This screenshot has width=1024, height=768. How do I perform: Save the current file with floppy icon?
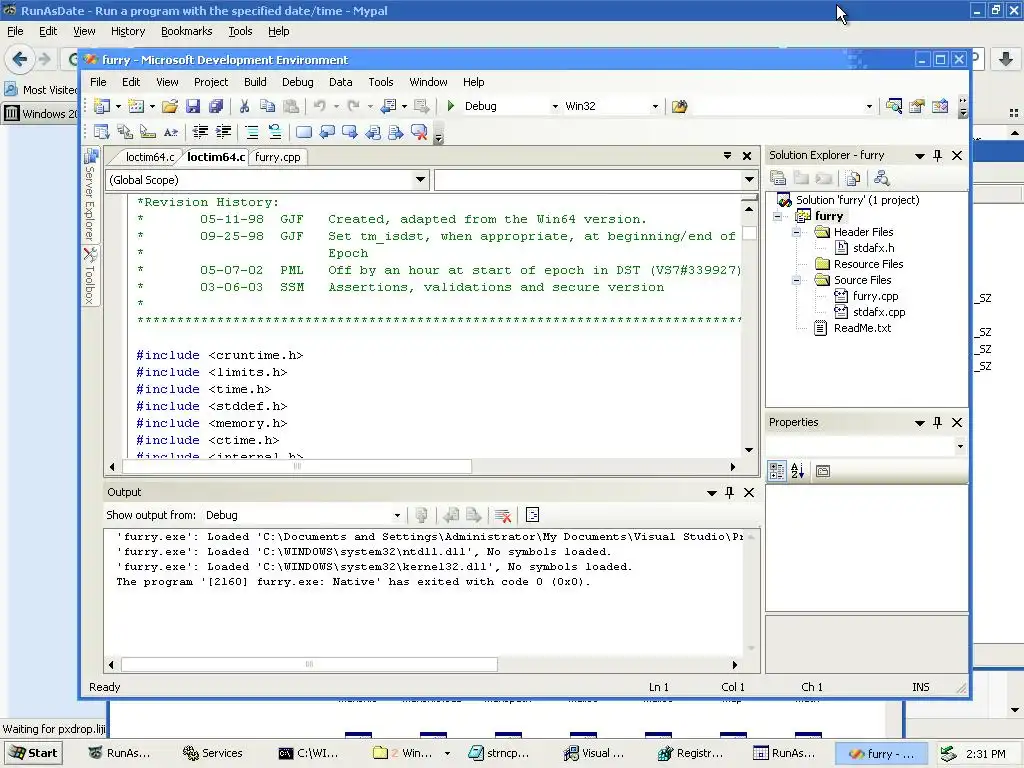(x=193, y=106)
